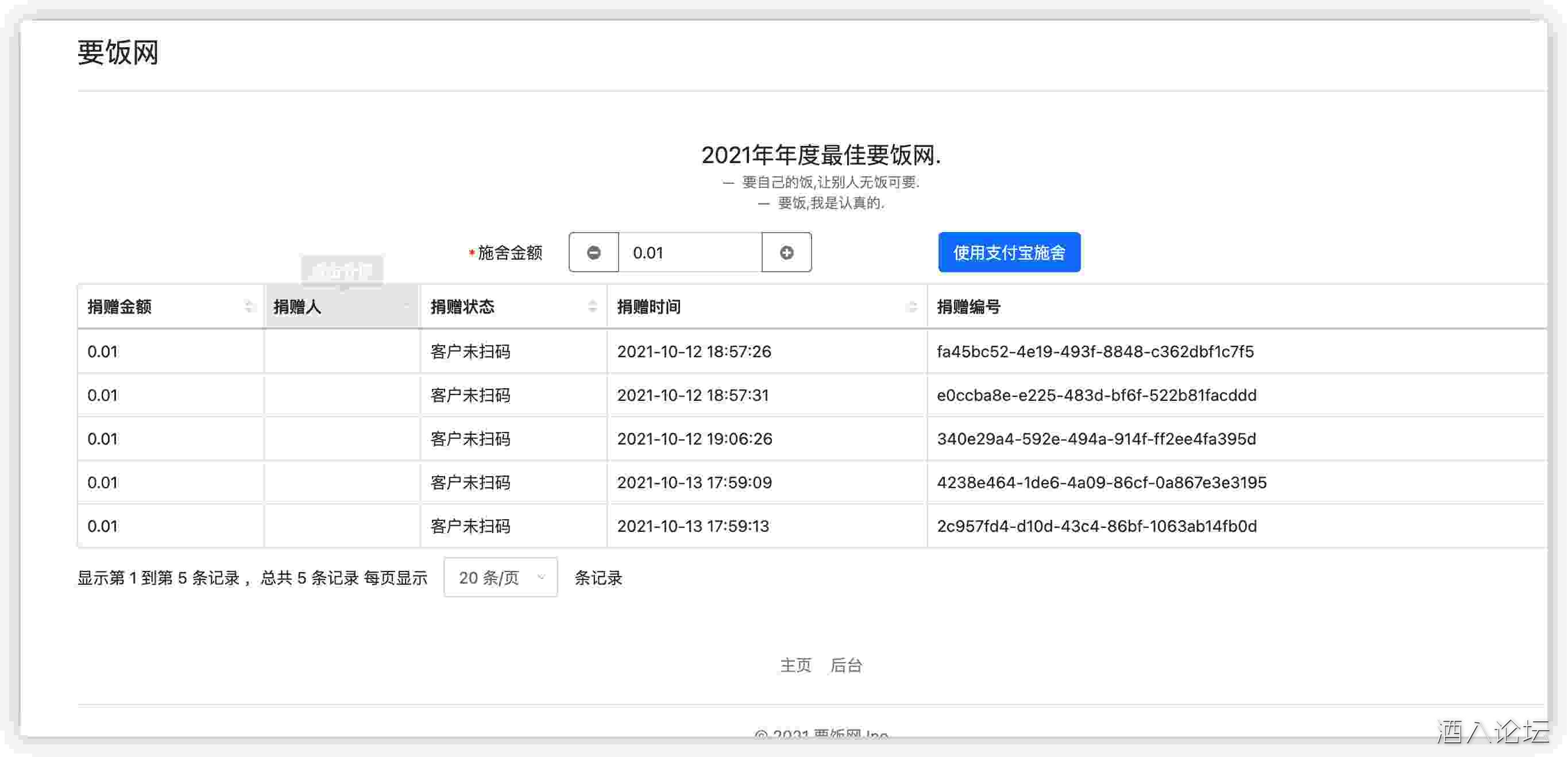1568x757 pixels.
Task: Click the 捐赠编号 column header
Action: click(x=968, y=307)
